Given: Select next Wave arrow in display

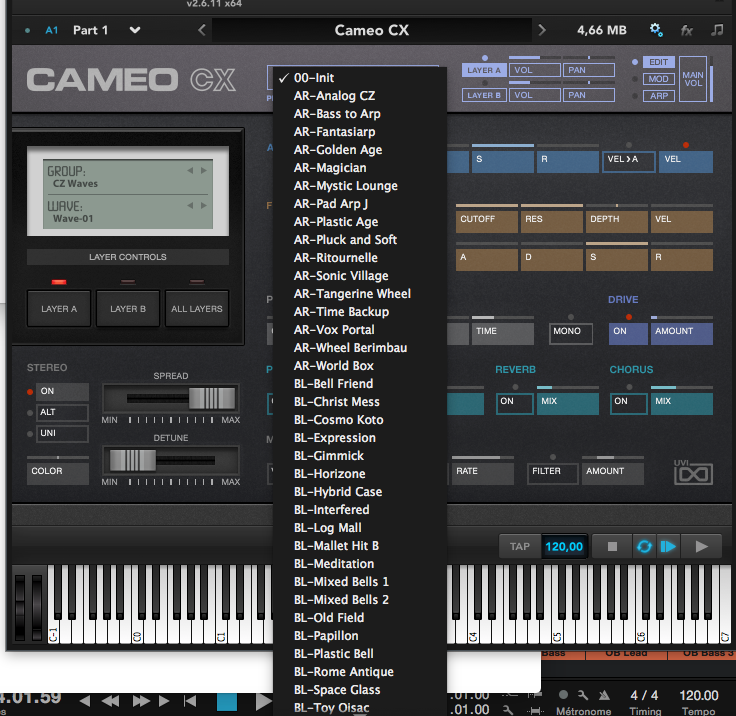Looking at the screenshot, I should (204, 205).
